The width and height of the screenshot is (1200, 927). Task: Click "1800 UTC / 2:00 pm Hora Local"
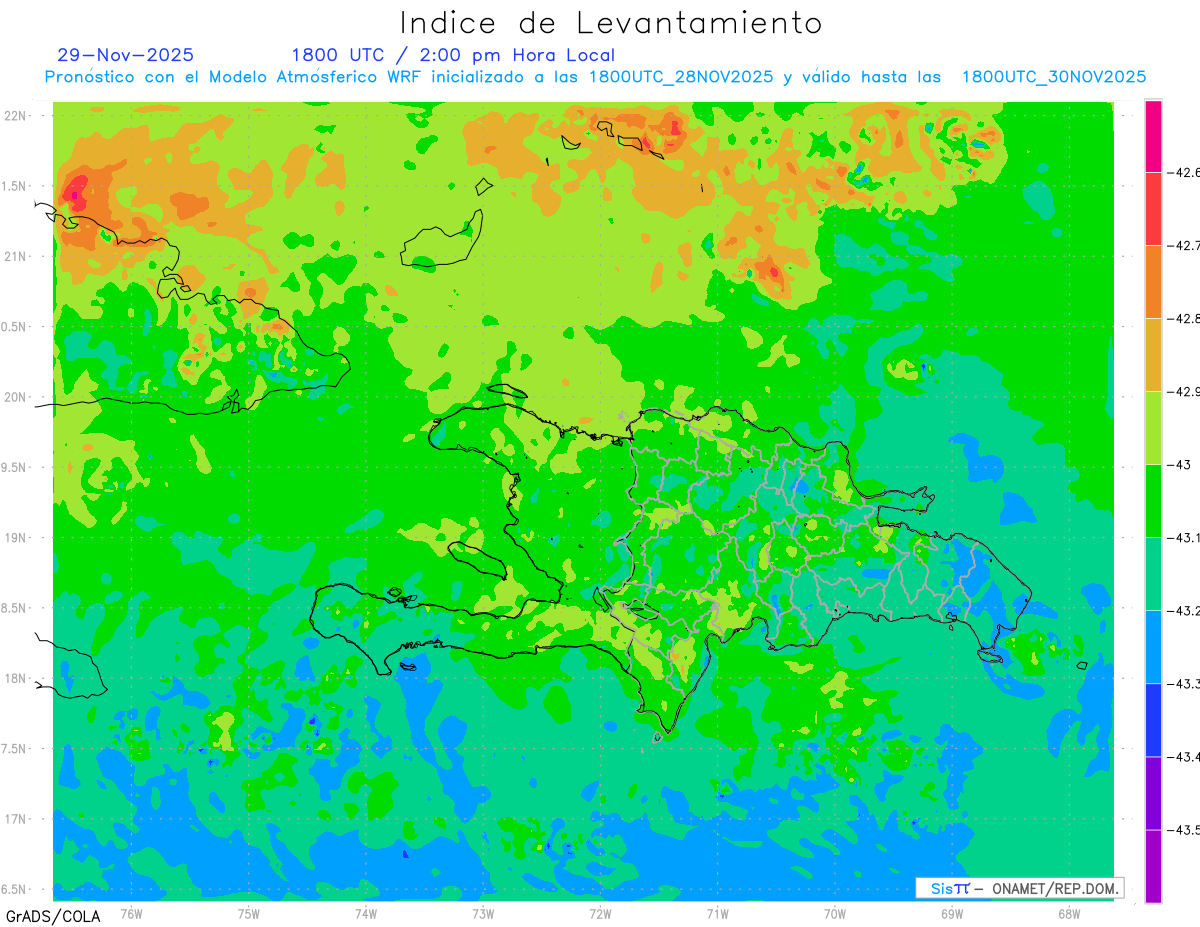pos(453,56)
